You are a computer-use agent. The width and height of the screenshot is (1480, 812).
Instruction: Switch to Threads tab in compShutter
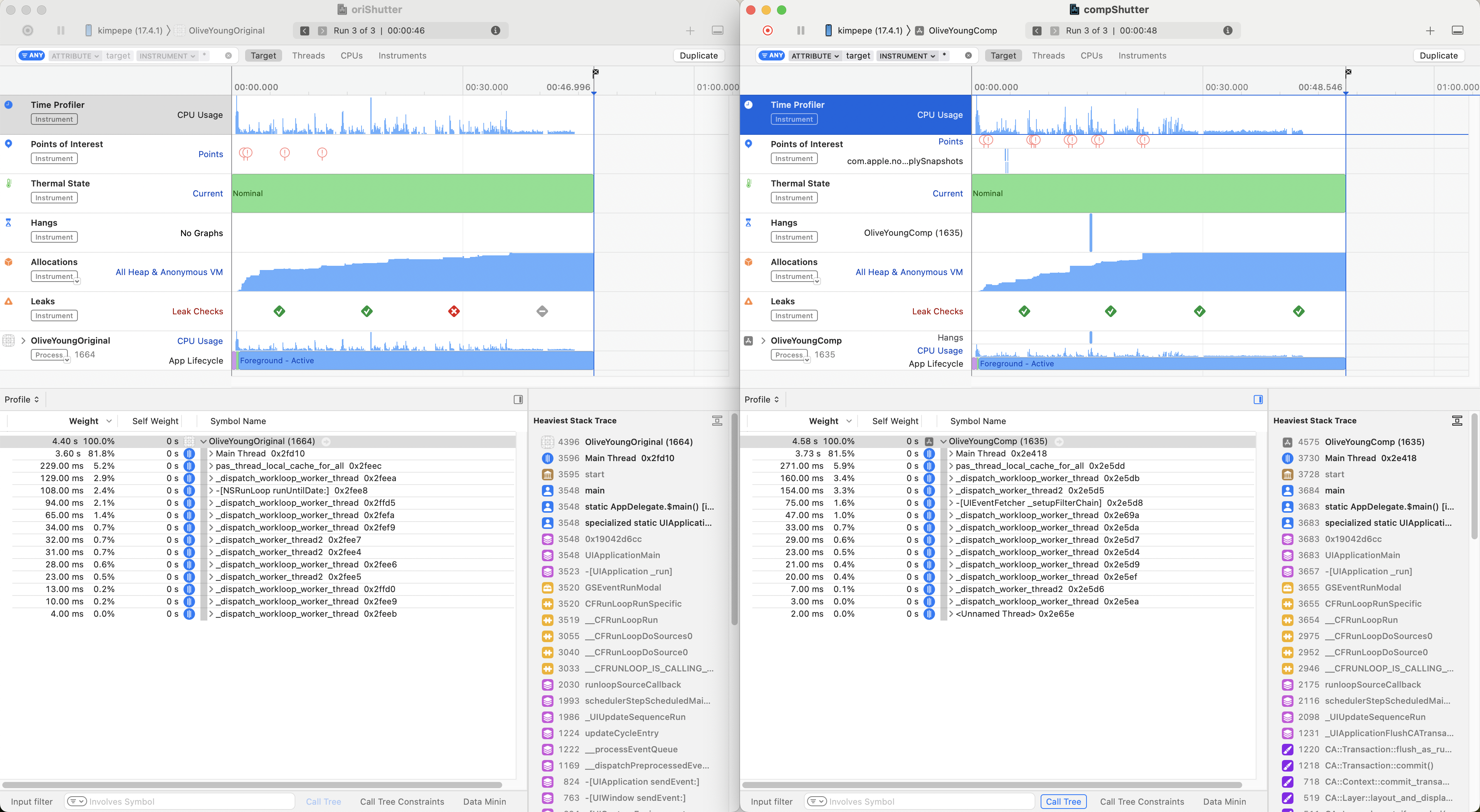click(x=1048, y=56)
